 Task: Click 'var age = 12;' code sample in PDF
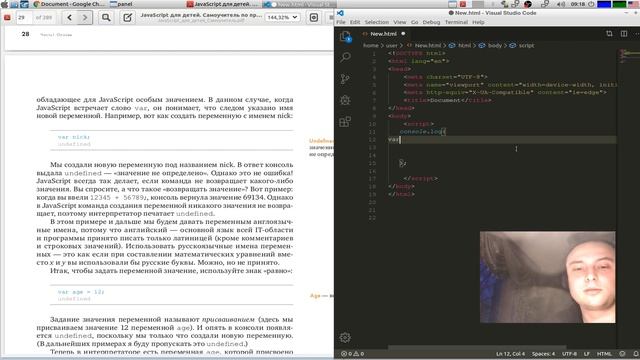coord(81,292)
